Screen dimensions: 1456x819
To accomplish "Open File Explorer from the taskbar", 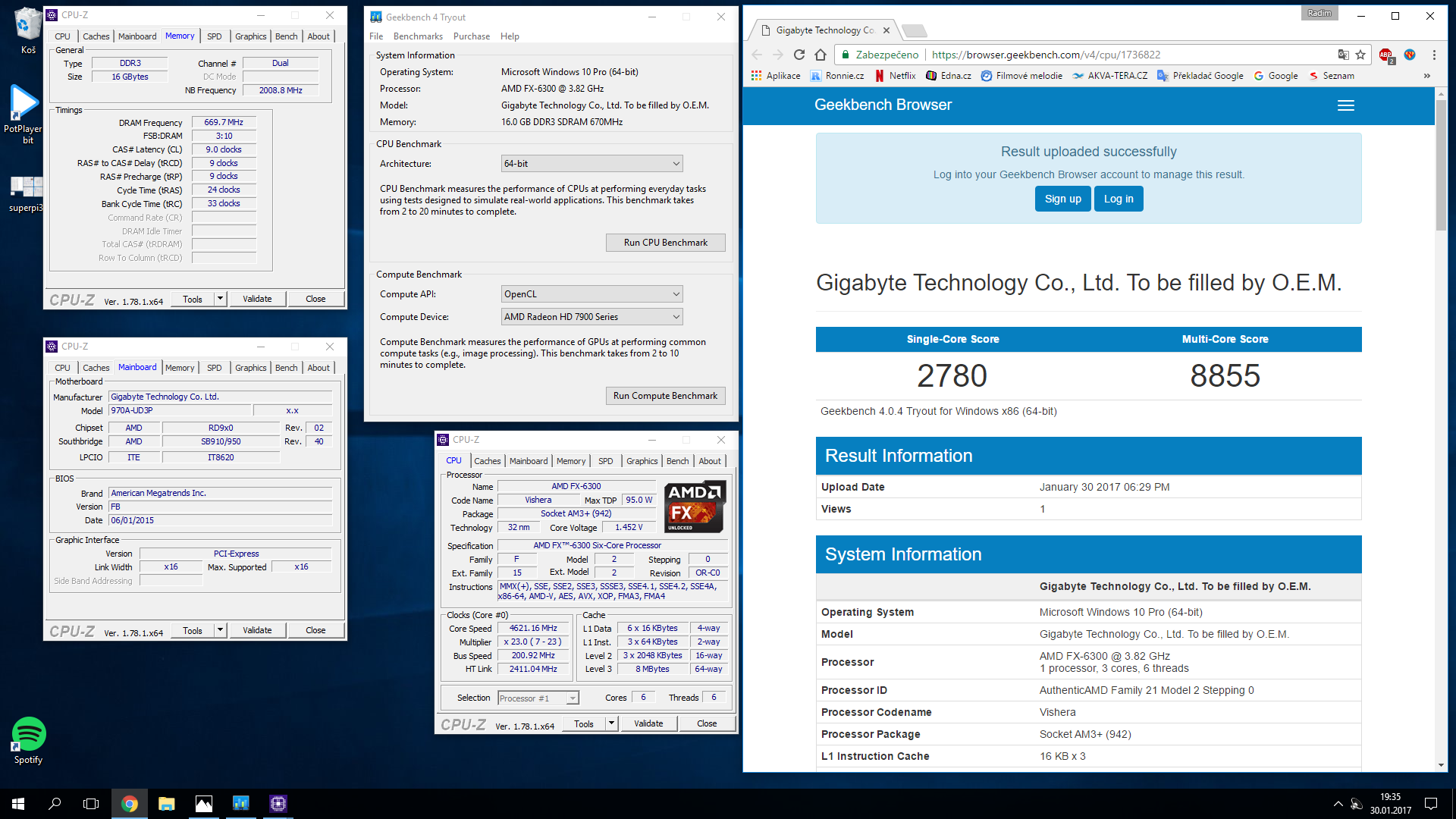I will 167,804.
